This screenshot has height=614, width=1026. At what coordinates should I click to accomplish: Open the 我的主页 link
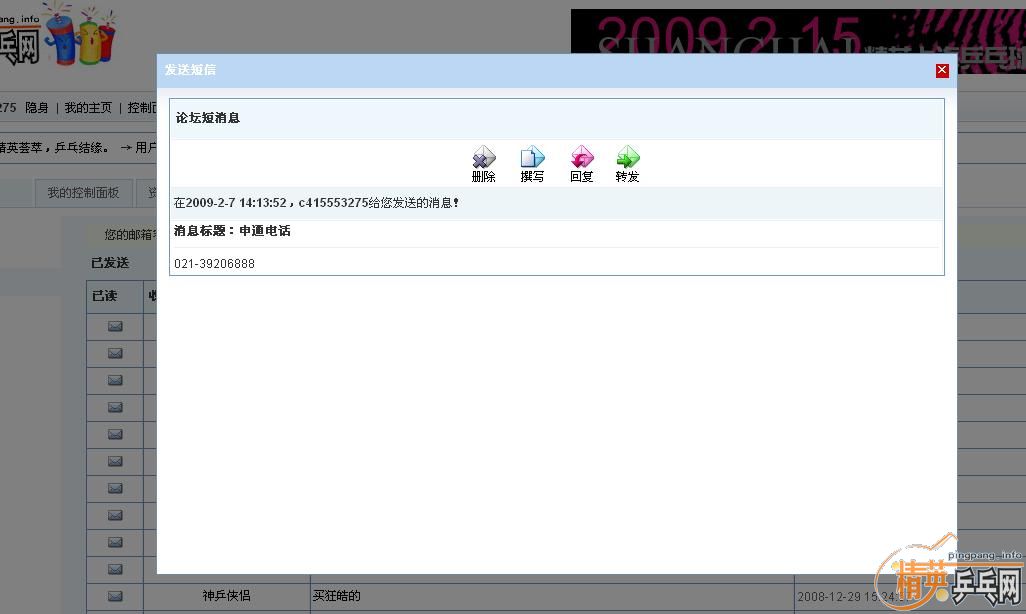[x=88, y=108]
